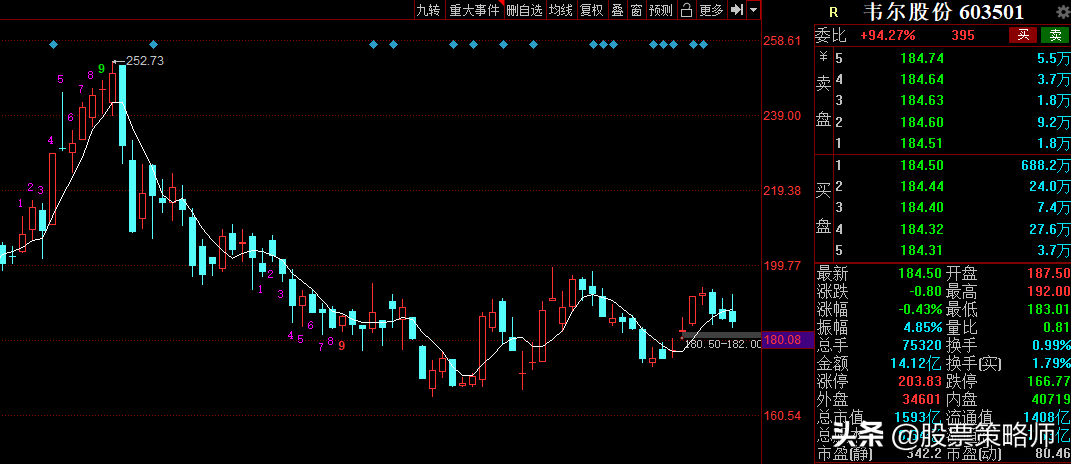Image resolution: width=1071 pixels, height=464 pixels.
Task: Toggle the 均线 moving average display
Action: pyautogui.click(x=561, y=10)
